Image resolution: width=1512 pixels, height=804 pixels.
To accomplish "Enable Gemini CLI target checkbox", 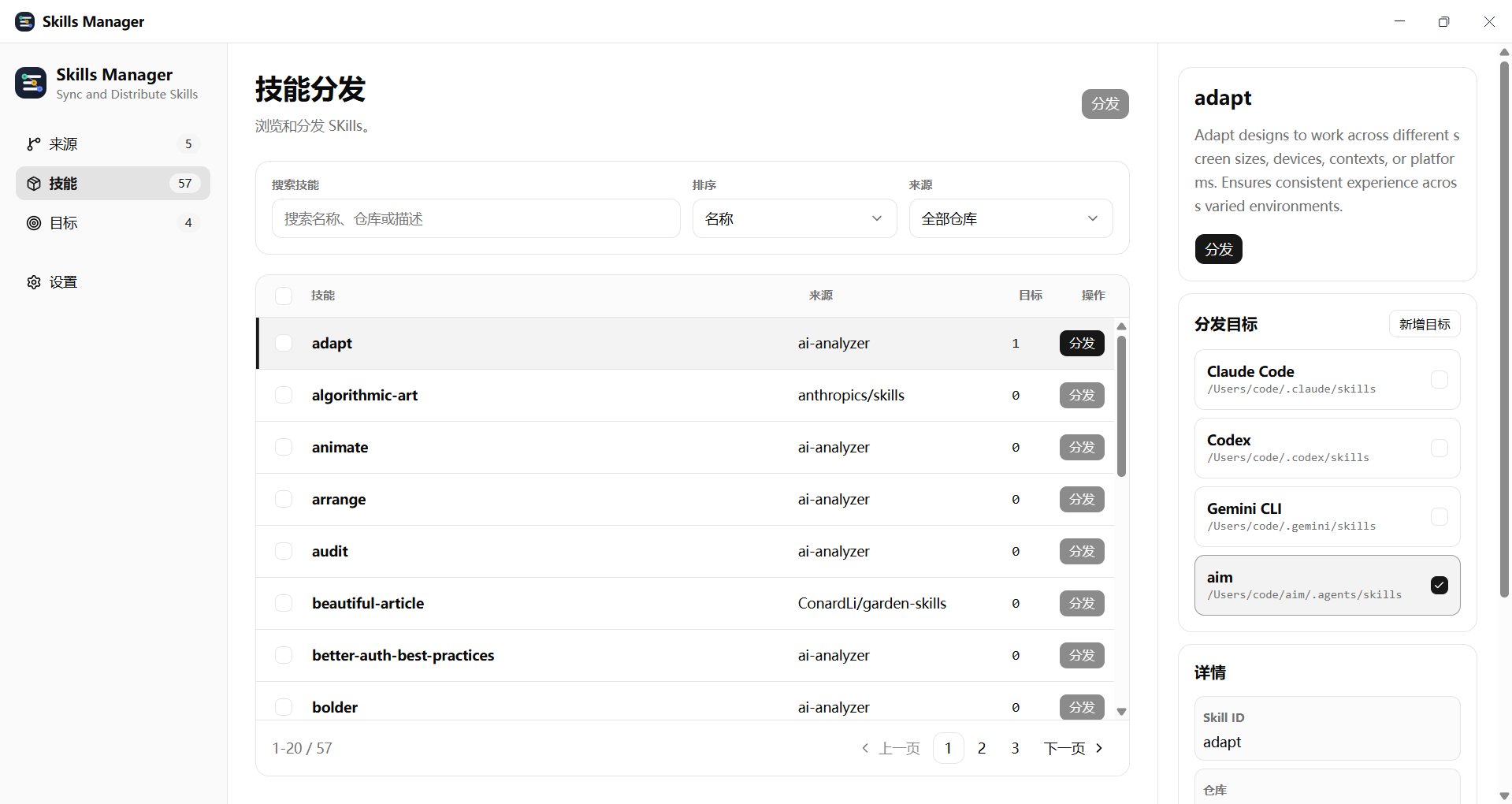I will (1440, 516).
